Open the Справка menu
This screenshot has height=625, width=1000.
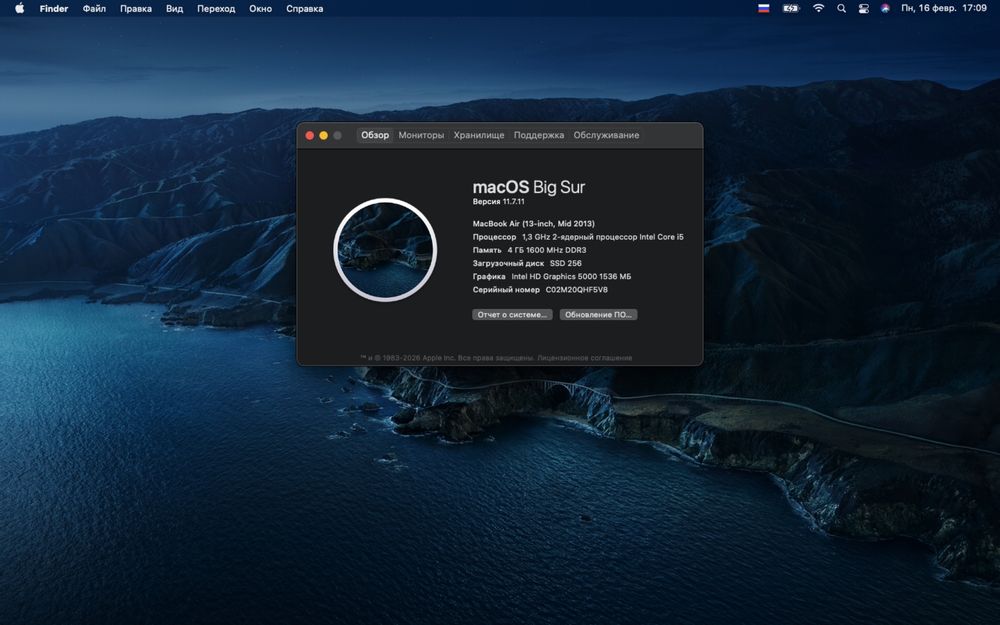(x=304, y=8)
